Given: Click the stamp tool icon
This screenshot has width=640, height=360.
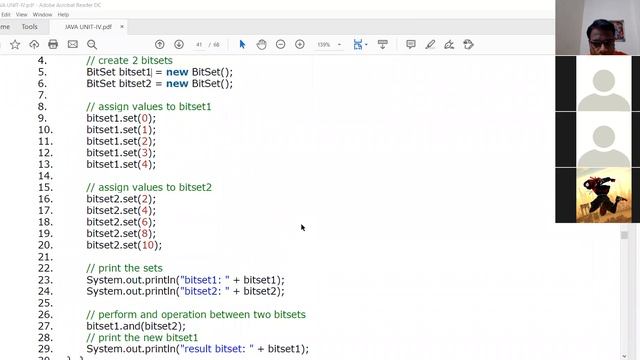Looking at the screenshot, I should coord(469,44).
